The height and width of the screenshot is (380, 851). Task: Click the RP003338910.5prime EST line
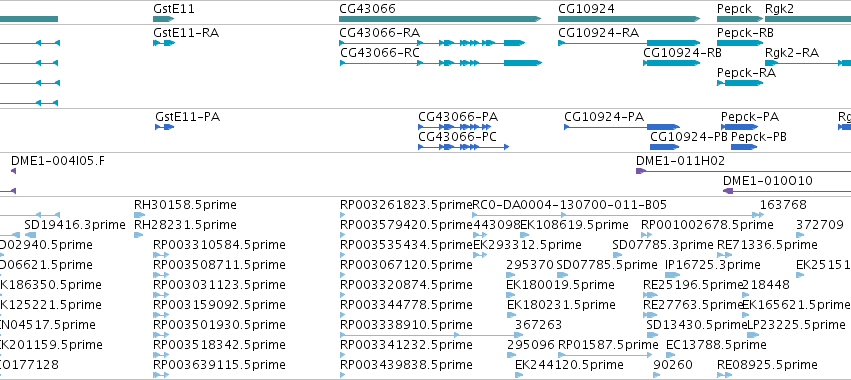[430, 335]
